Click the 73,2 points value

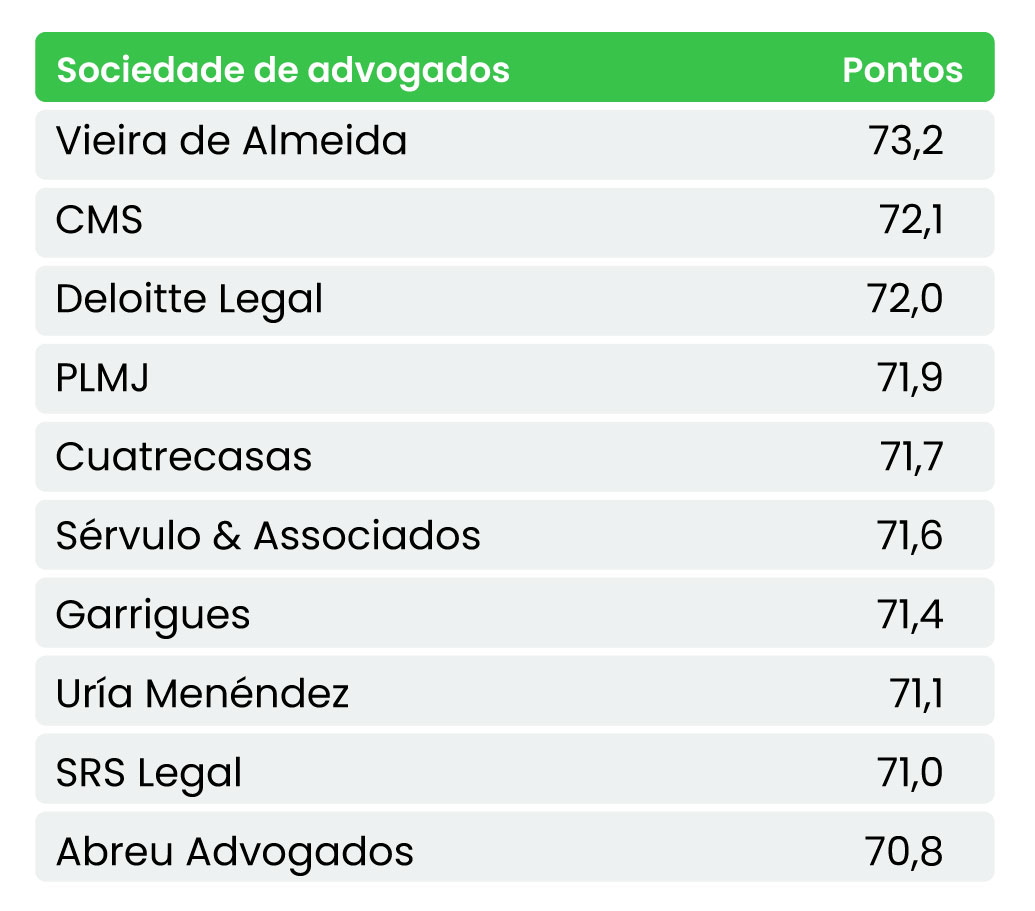pos(906,142)
